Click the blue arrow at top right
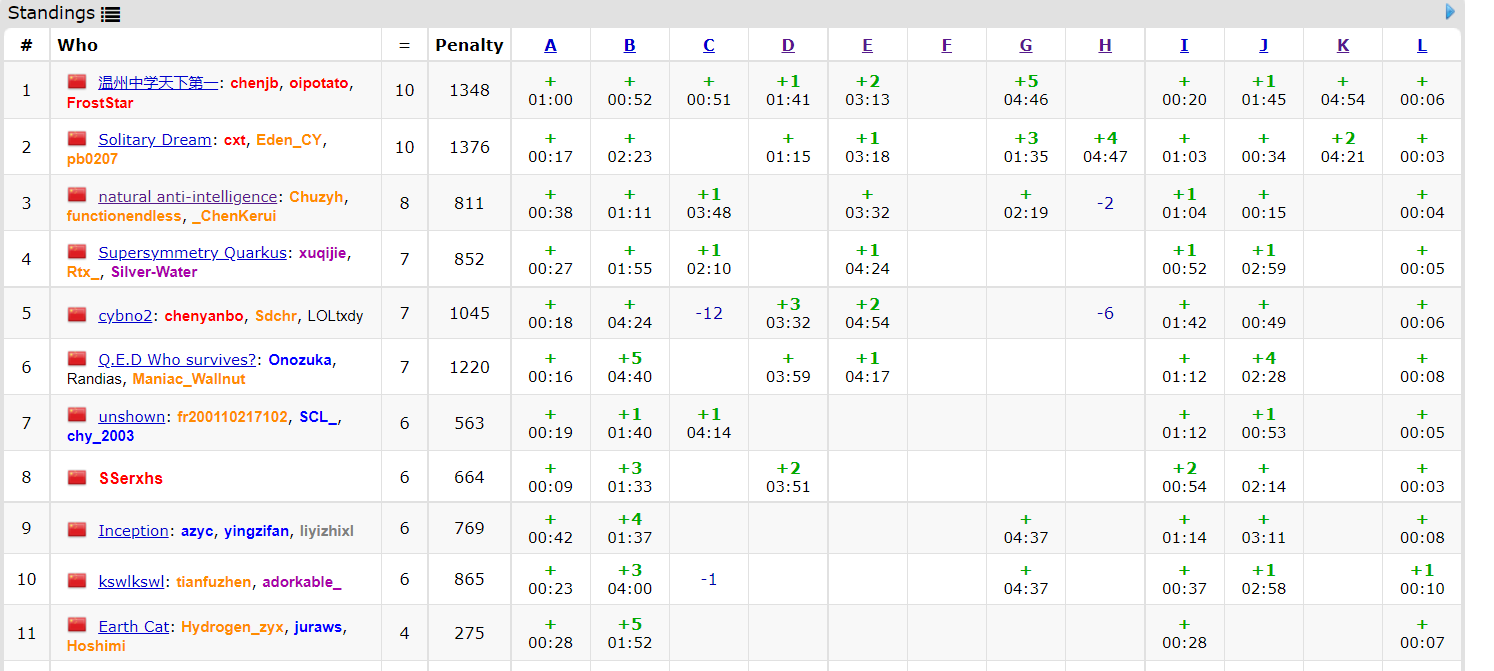 coord(1450,12)
